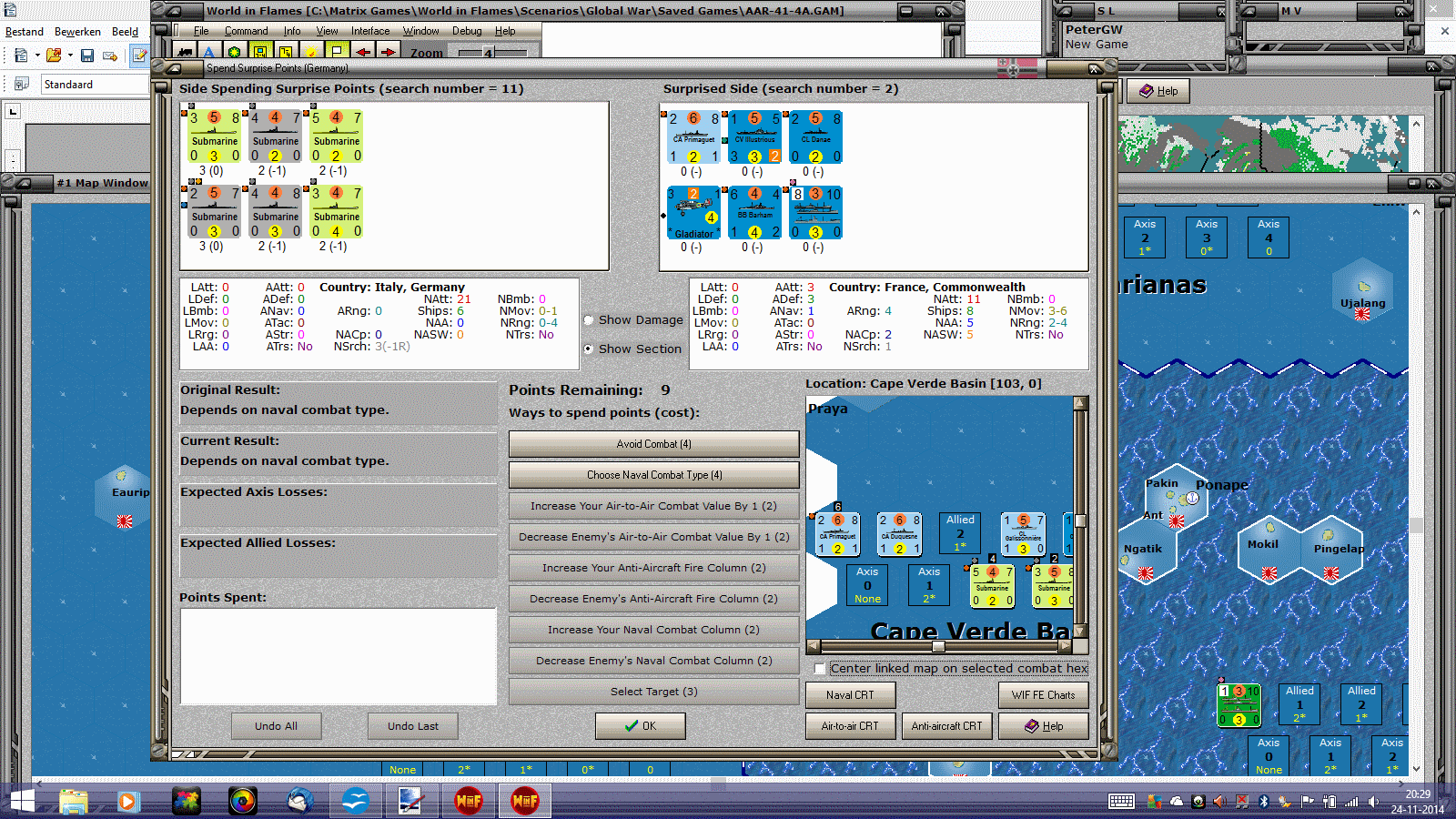Screen dimensions: 1456x819
Task: Click Undo All button
Action: tap(276, 726)
